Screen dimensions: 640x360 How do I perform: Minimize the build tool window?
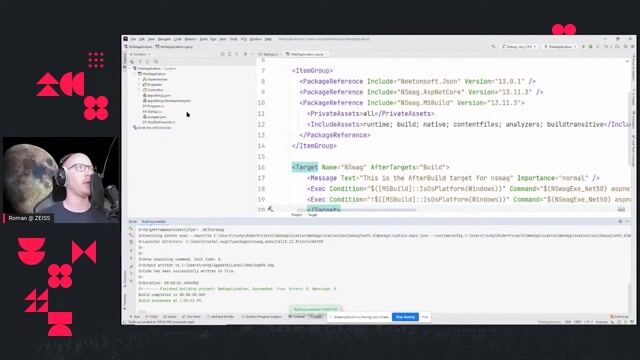tap(628, 221)
